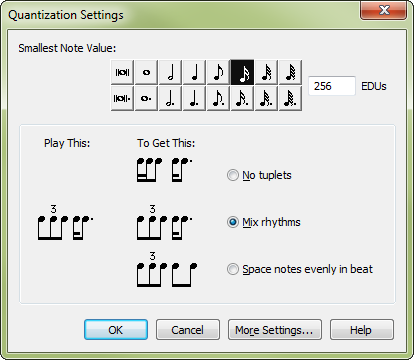The height and width of the screenshot is (360, 414).
Task: Select the highlighted sixteenth note value
Action: click(x=242, y=72)
